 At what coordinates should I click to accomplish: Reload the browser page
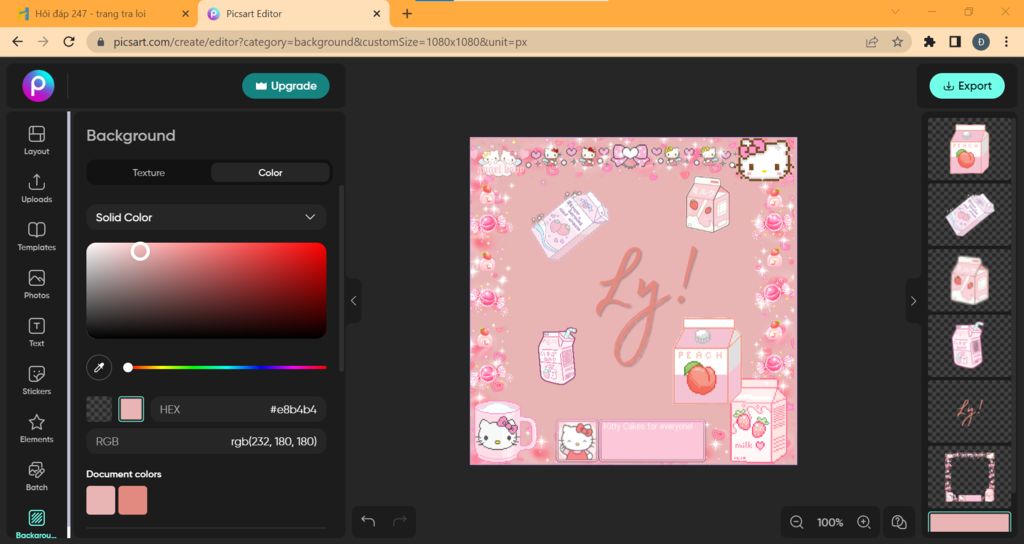point(69,42)
